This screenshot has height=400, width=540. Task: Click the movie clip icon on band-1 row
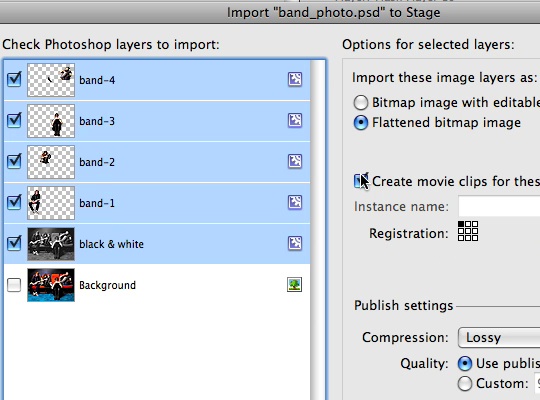(295, 202)
